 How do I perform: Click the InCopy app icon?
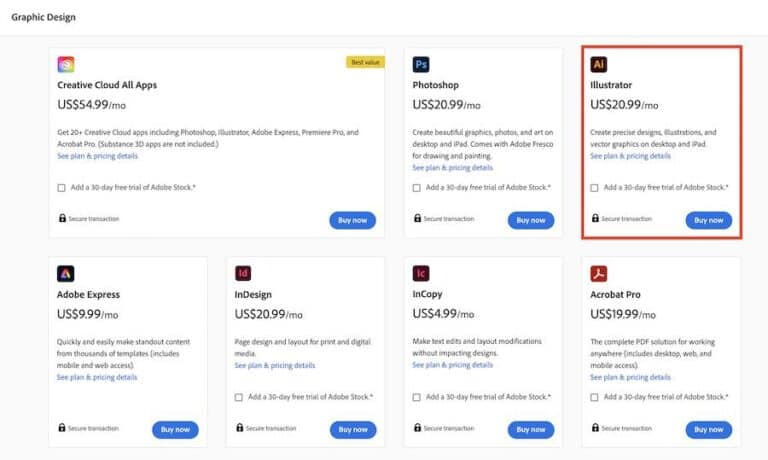click(421, 273)
